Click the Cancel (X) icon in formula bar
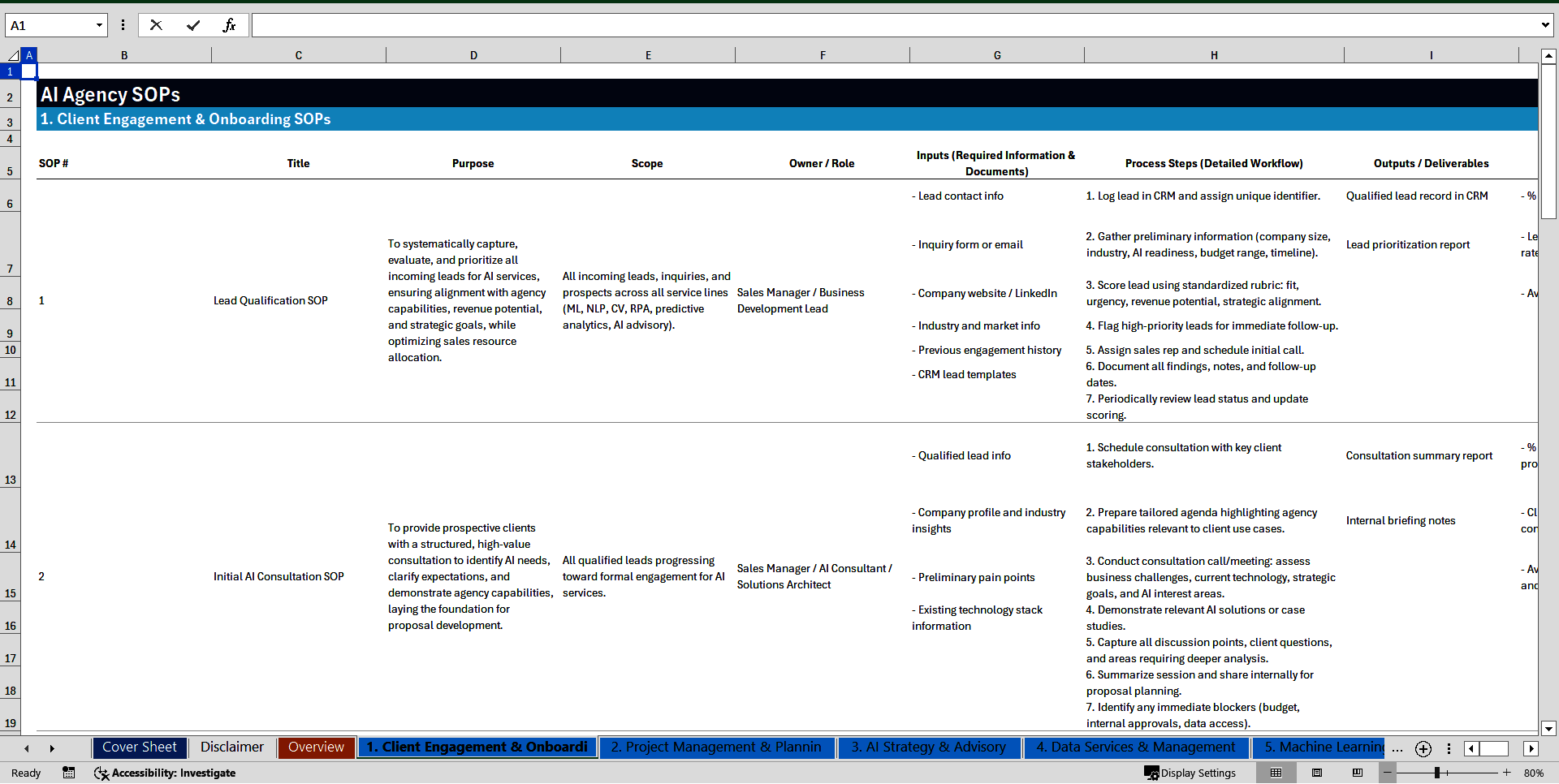Viewport: 1559px width, 784px height. click(x=156, y=24)
